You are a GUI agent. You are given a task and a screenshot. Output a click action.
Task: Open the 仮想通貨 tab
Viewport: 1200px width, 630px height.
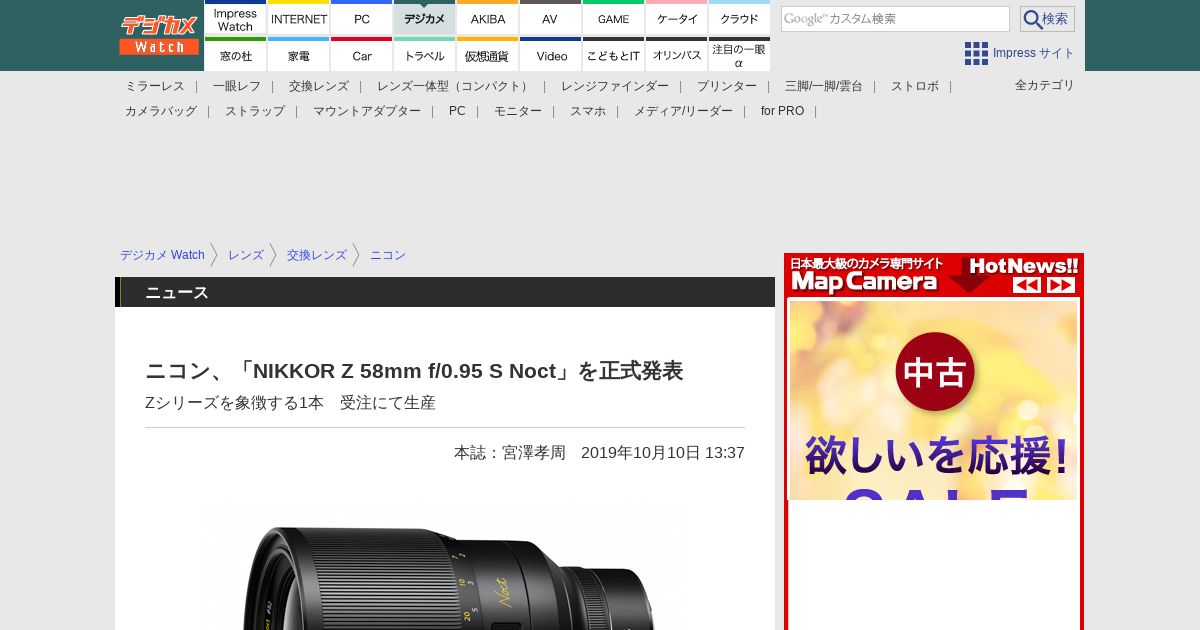[488, 55]
